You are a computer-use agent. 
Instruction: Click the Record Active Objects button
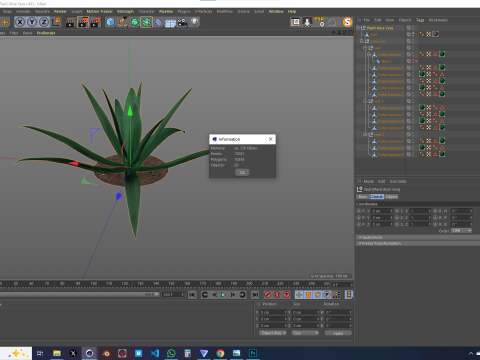tap(267, 295)
